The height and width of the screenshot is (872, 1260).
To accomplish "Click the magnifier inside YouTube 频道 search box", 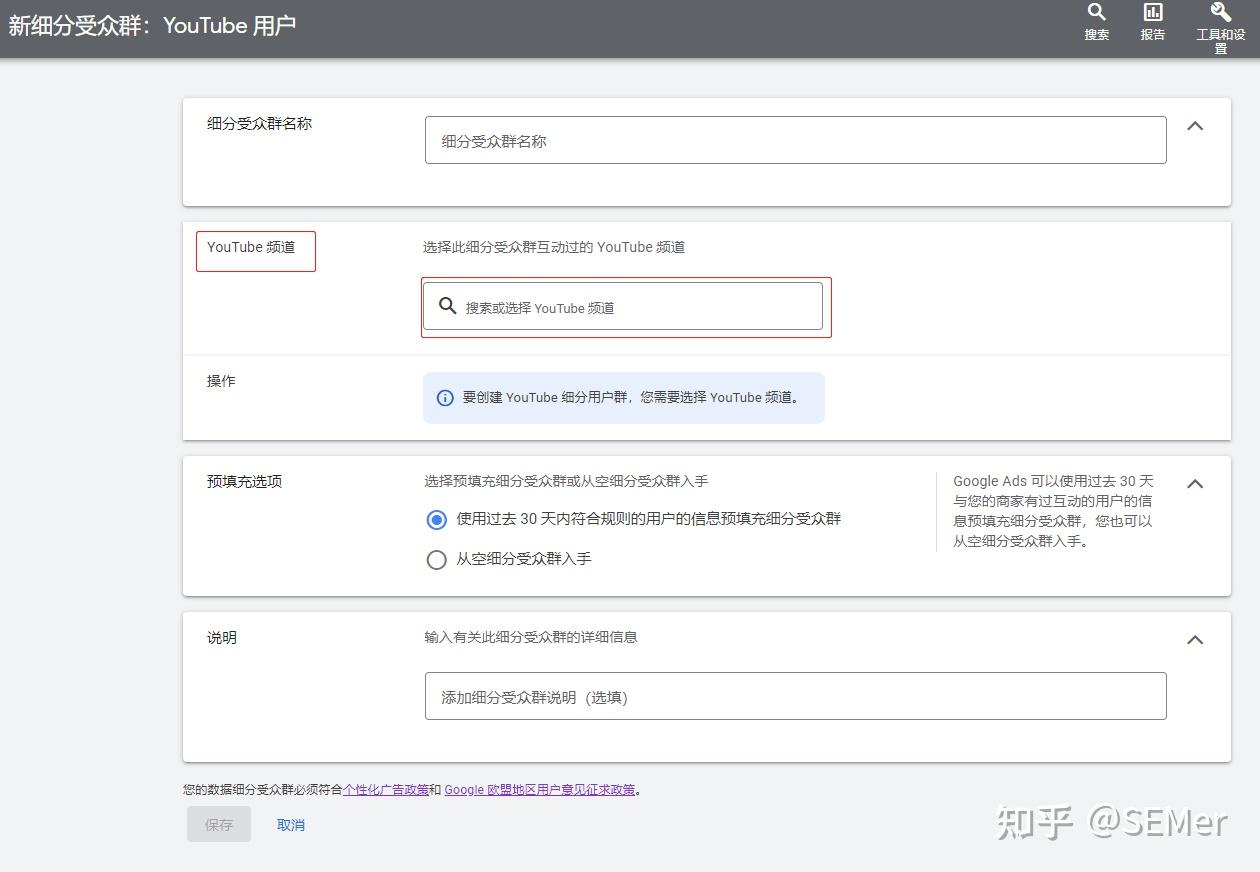I will 448,306.
